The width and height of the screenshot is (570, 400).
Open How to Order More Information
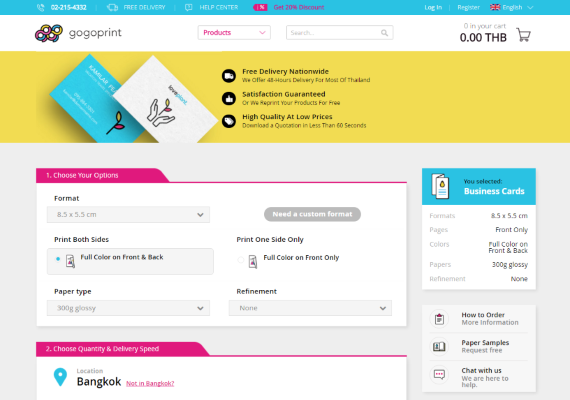(490, 319)
